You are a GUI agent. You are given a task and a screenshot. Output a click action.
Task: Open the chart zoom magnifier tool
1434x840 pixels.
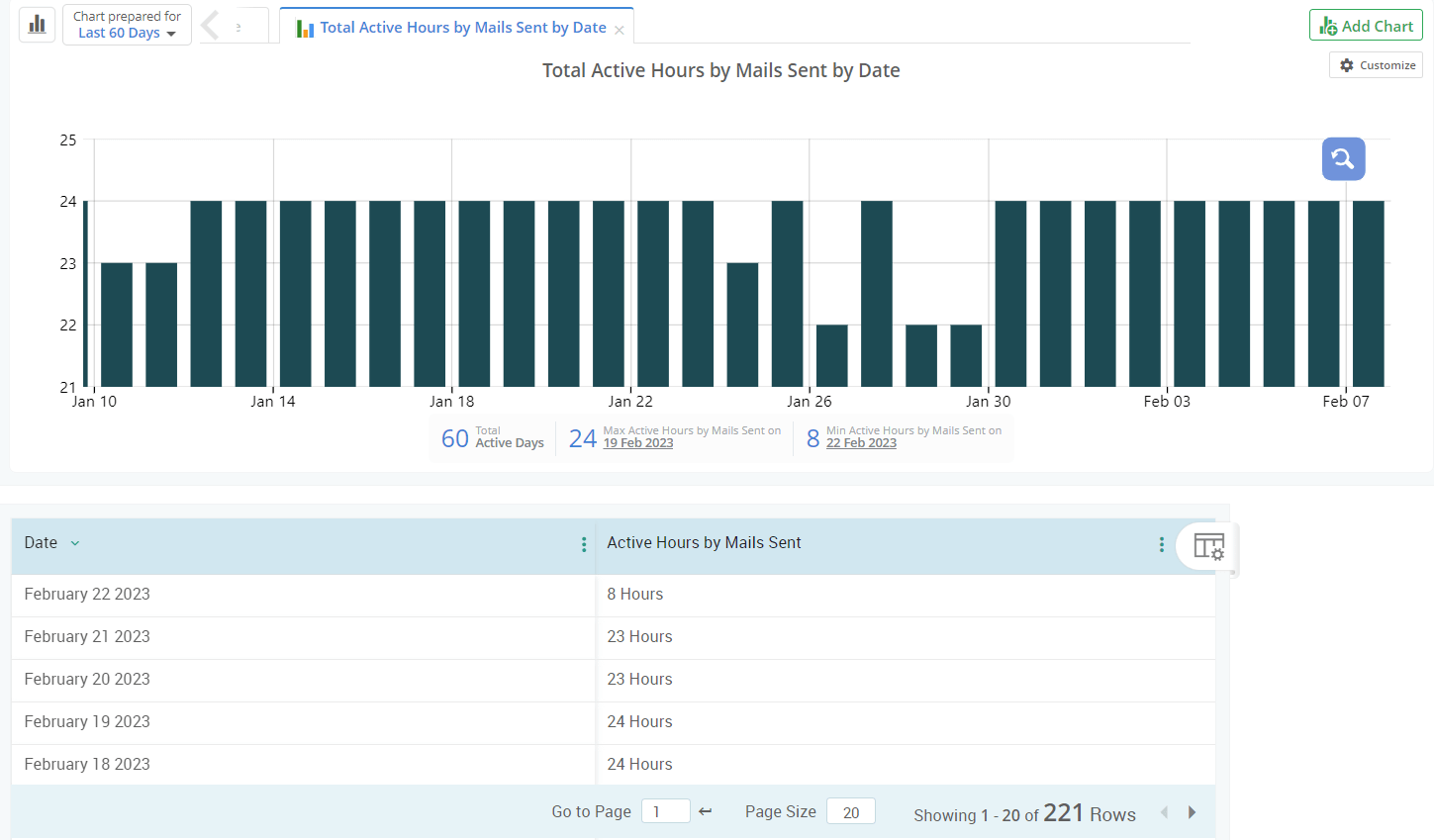point(1343,158)
